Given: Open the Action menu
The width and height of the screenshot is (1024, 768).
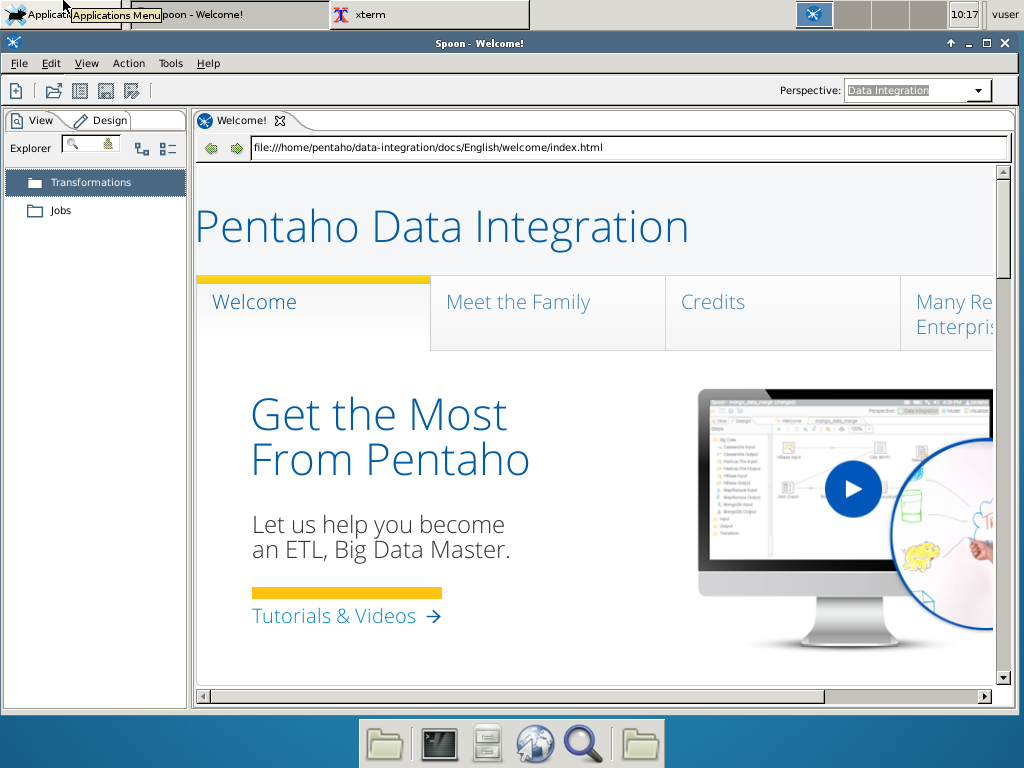Looking at the screenshot, I should (x=129, y=63).
